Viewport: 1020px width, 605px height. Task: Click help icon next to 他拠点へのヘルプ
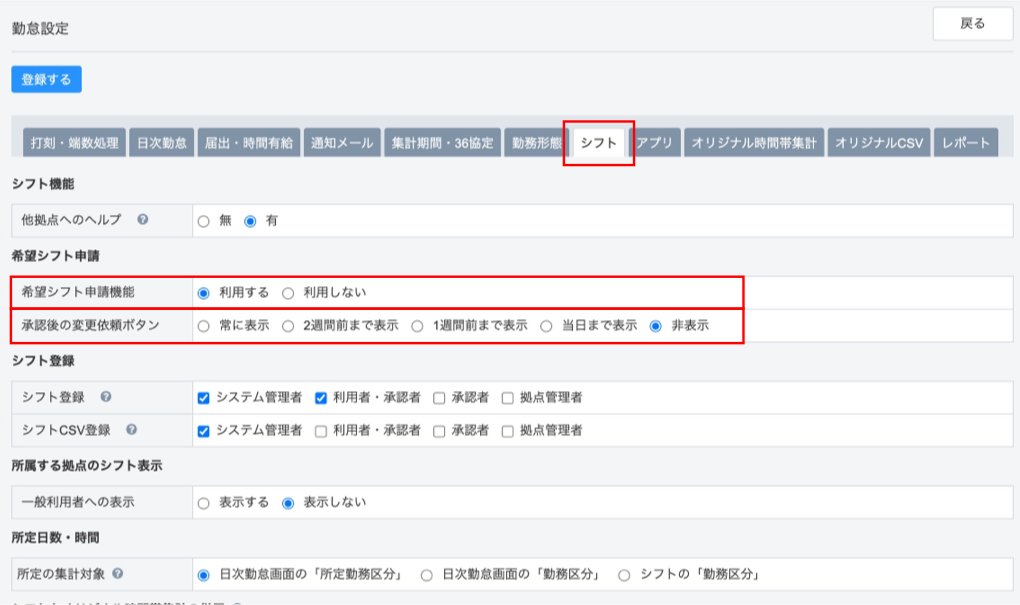tap(143, 220)
